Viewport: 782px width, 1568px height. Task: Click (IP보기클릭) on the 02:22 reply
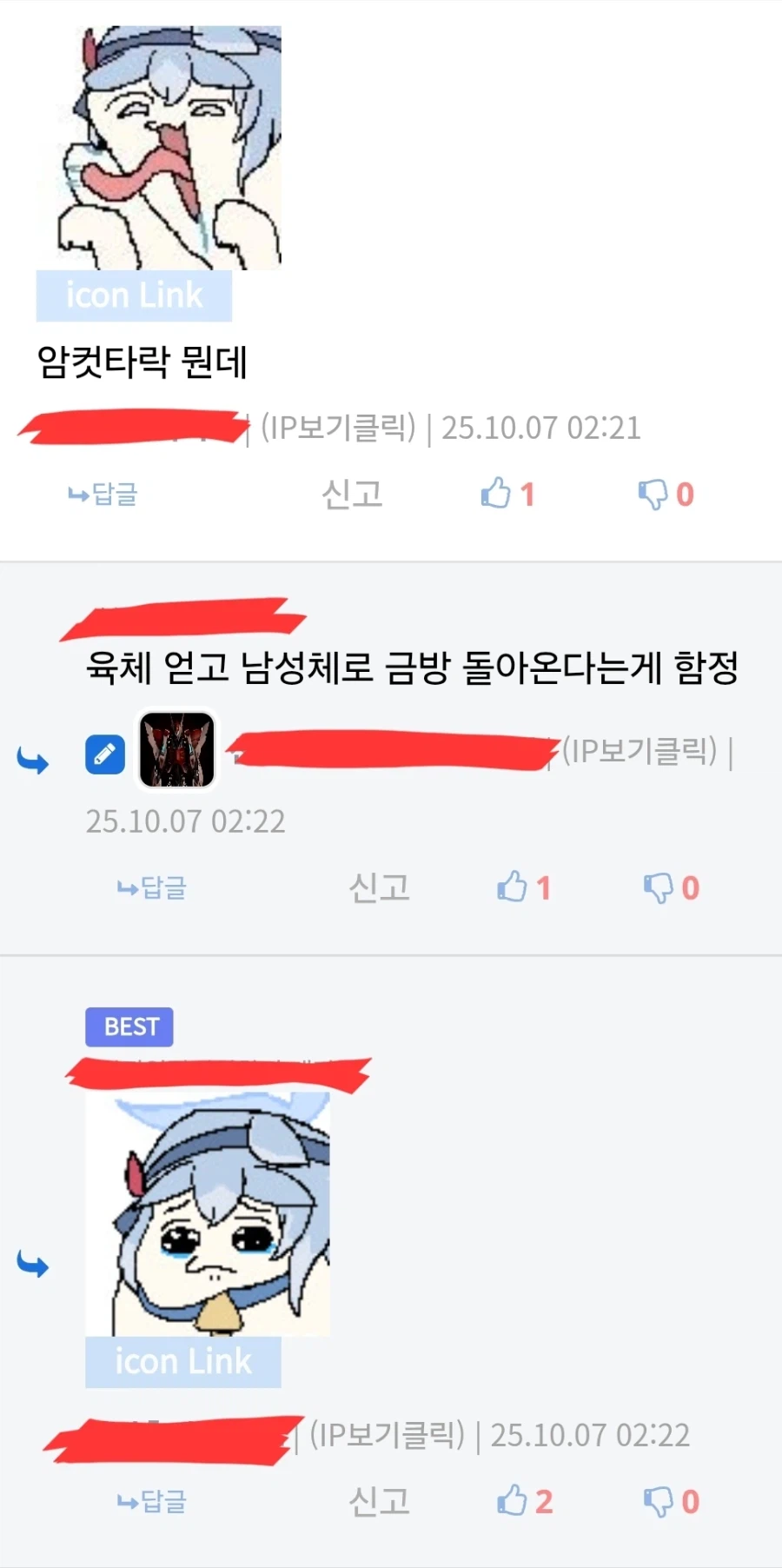coord(640,751)
